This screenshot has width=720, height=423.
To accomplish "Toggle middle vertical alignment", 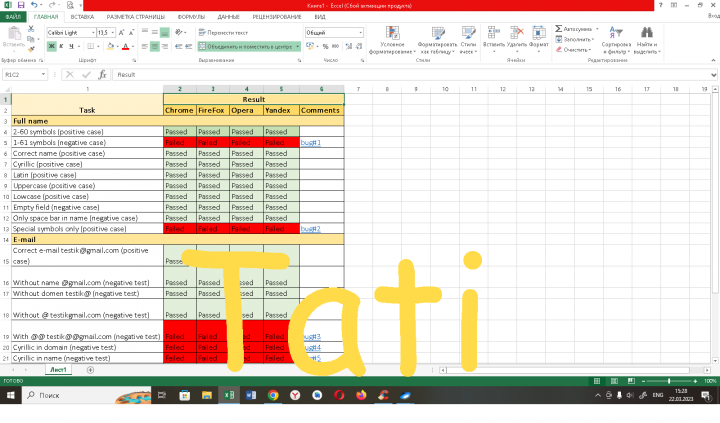I will (155, 33).
